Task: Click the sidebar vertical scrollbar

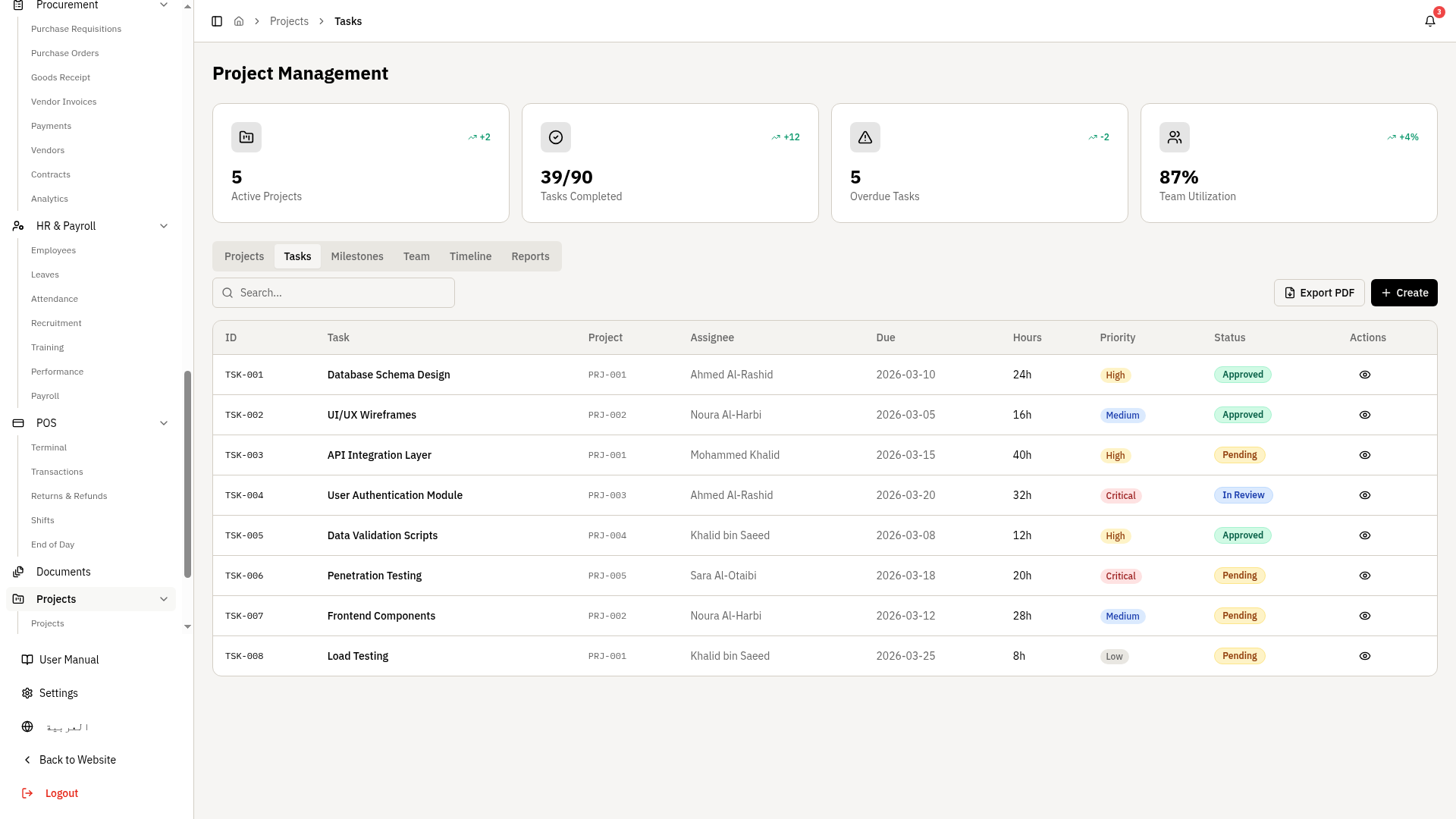Action: 187,474
